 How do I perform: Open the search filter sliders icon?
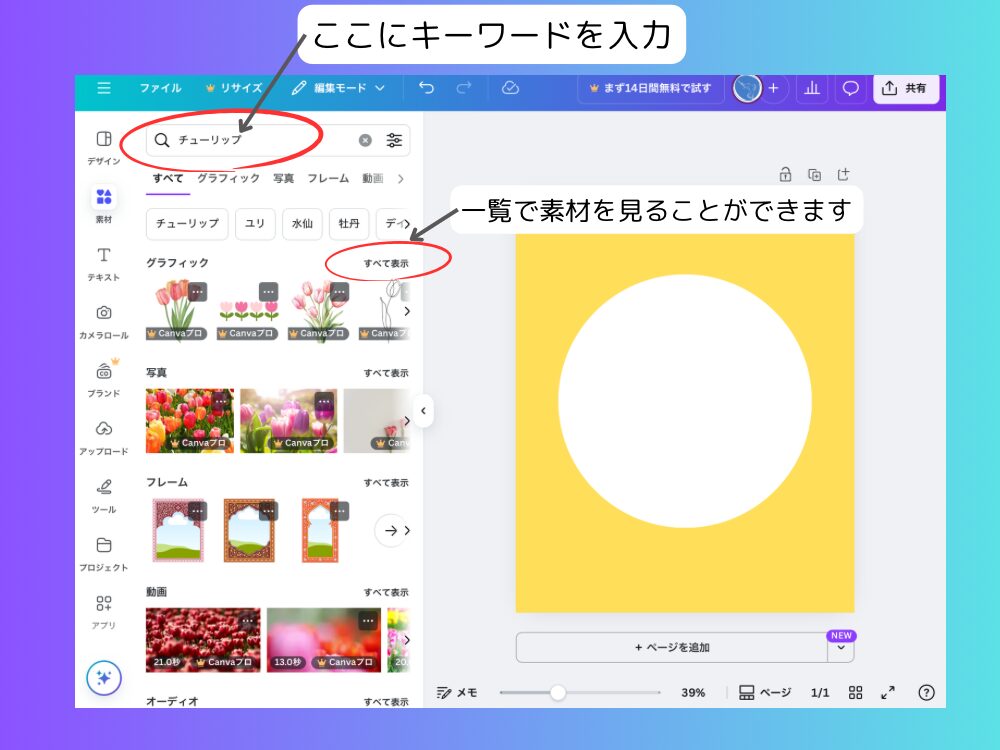coord(394,140)
